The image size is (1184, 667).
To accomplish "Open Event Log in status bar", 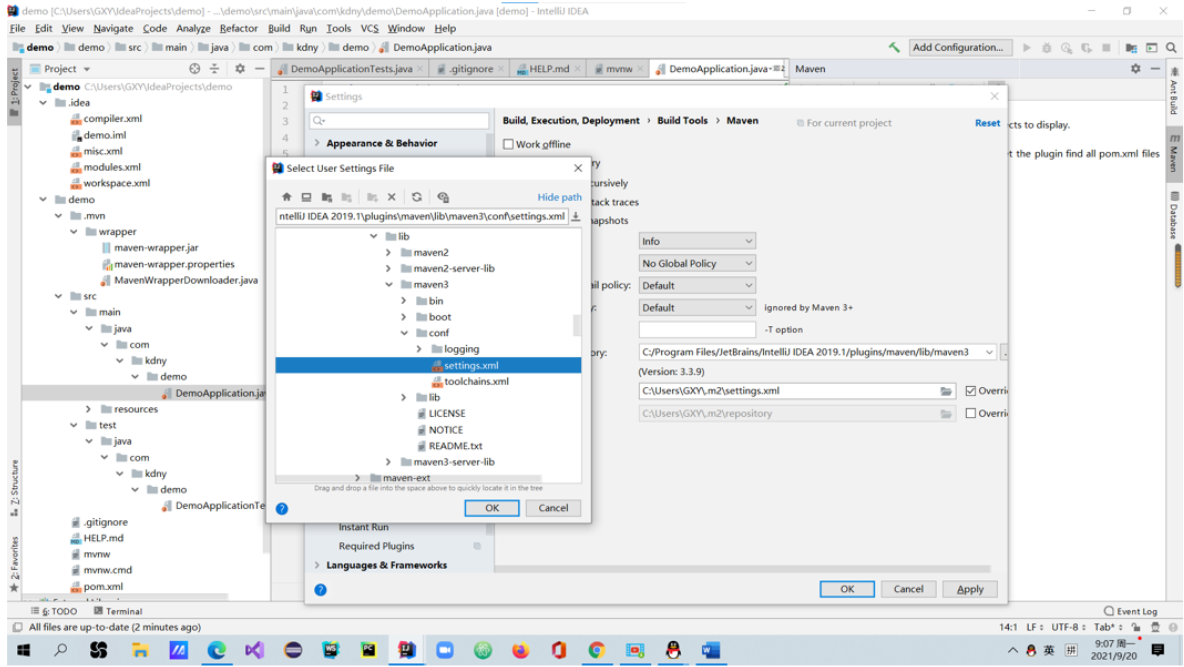I will click(x=1130, y=611).
